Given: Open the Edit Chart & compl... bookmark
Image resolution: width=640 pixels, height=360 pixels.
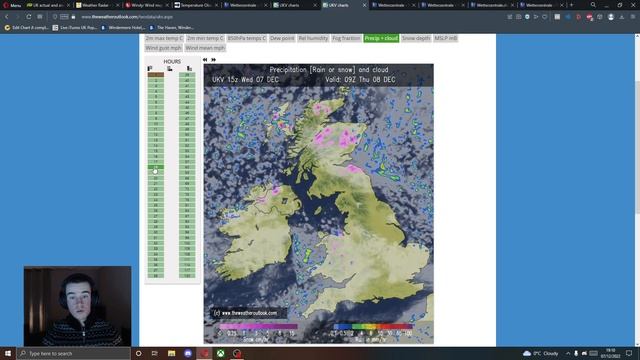Looking at the screenshot, I should tap(26, 28).
